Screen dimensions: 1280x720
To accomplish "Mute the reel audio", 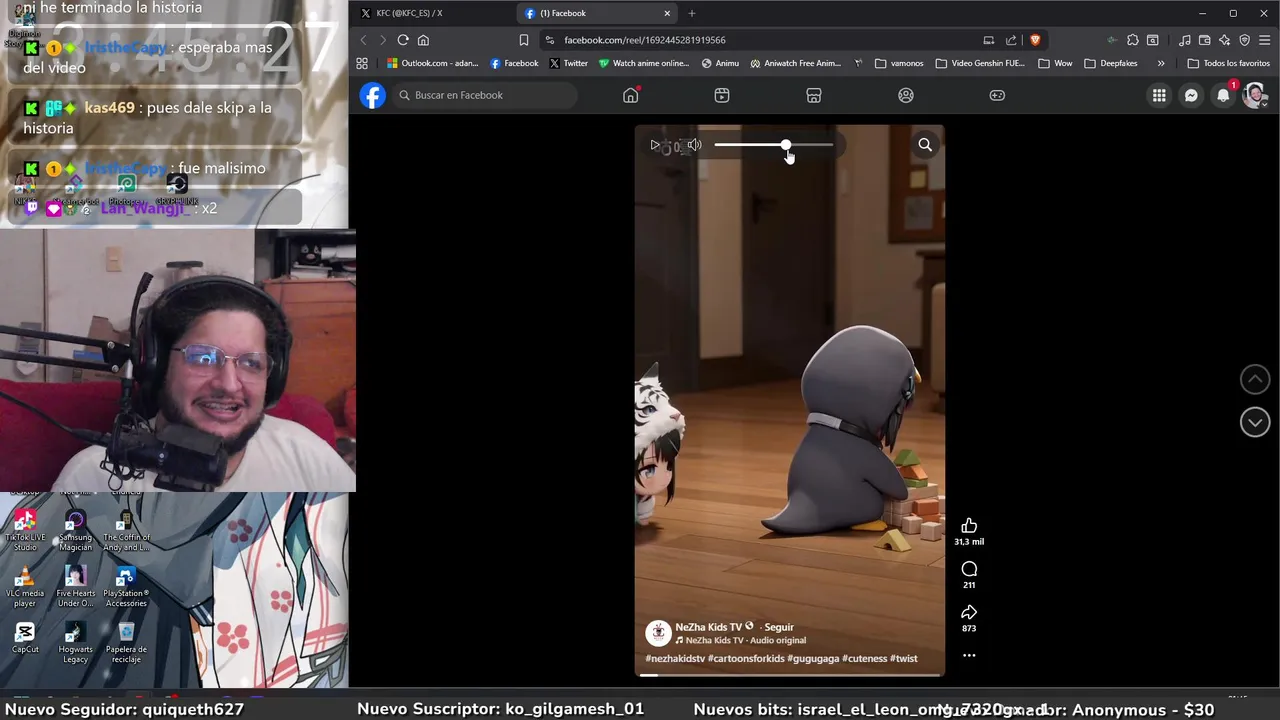I will (x=694, y=145).
